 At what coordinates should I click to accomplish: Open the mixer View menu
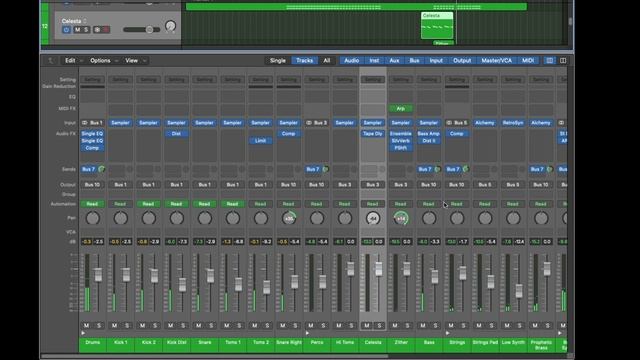[135, 60]
